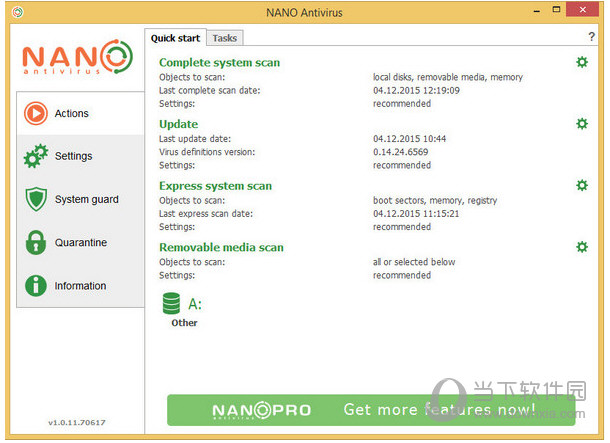Close the NANO Antivirus window
The width and height of the screenshot is (610, 443).
[x=582, y=10]
